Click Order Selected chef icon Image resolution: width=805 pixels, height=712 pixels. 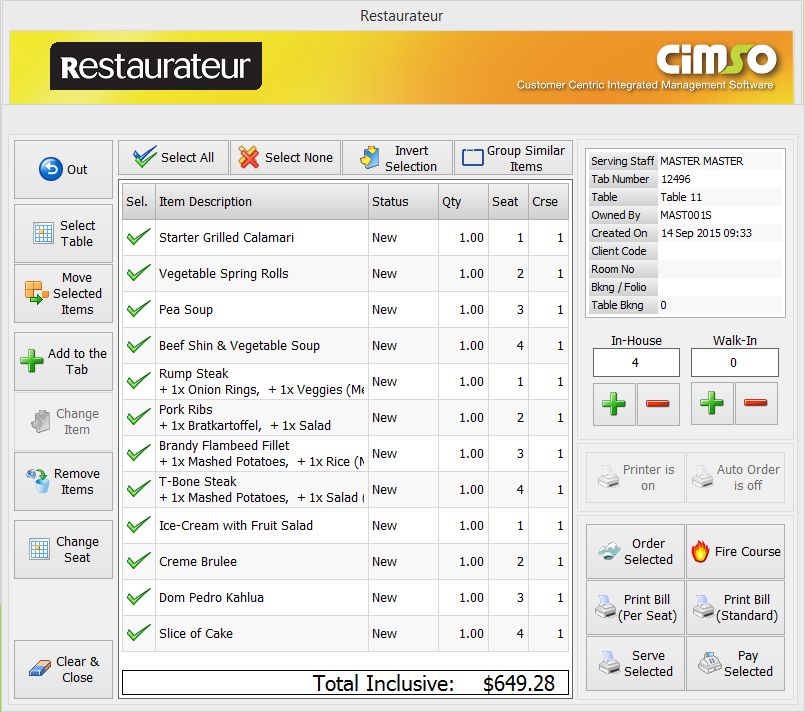click(x=609, y=551)
